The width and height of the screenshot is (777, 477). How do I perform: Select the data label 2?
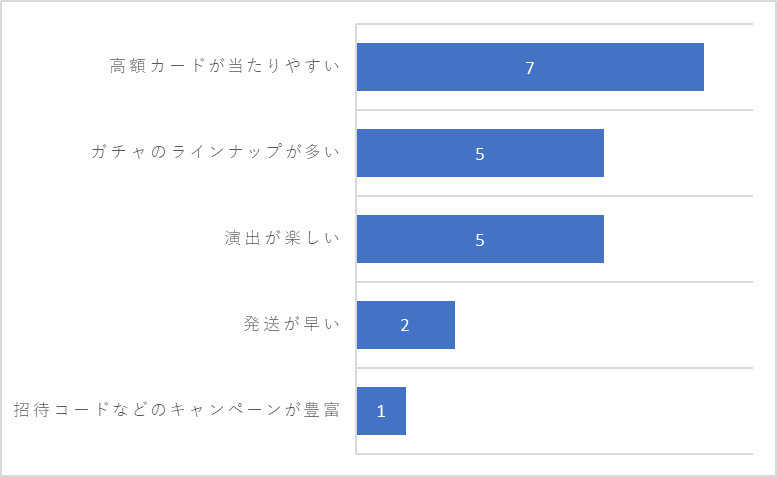(x=405, y=325)
